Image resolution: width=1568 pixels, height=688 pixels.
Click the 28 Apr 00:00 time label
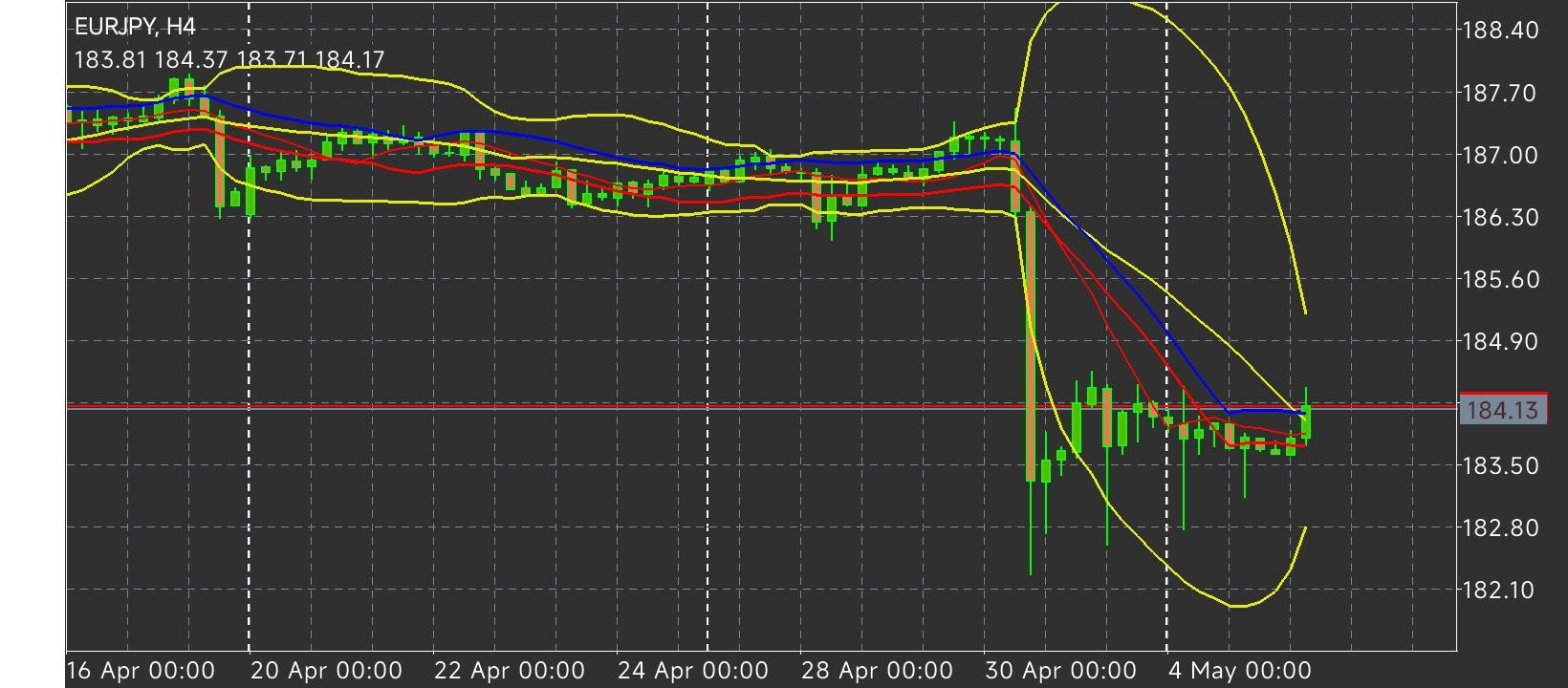coord(877,670)
